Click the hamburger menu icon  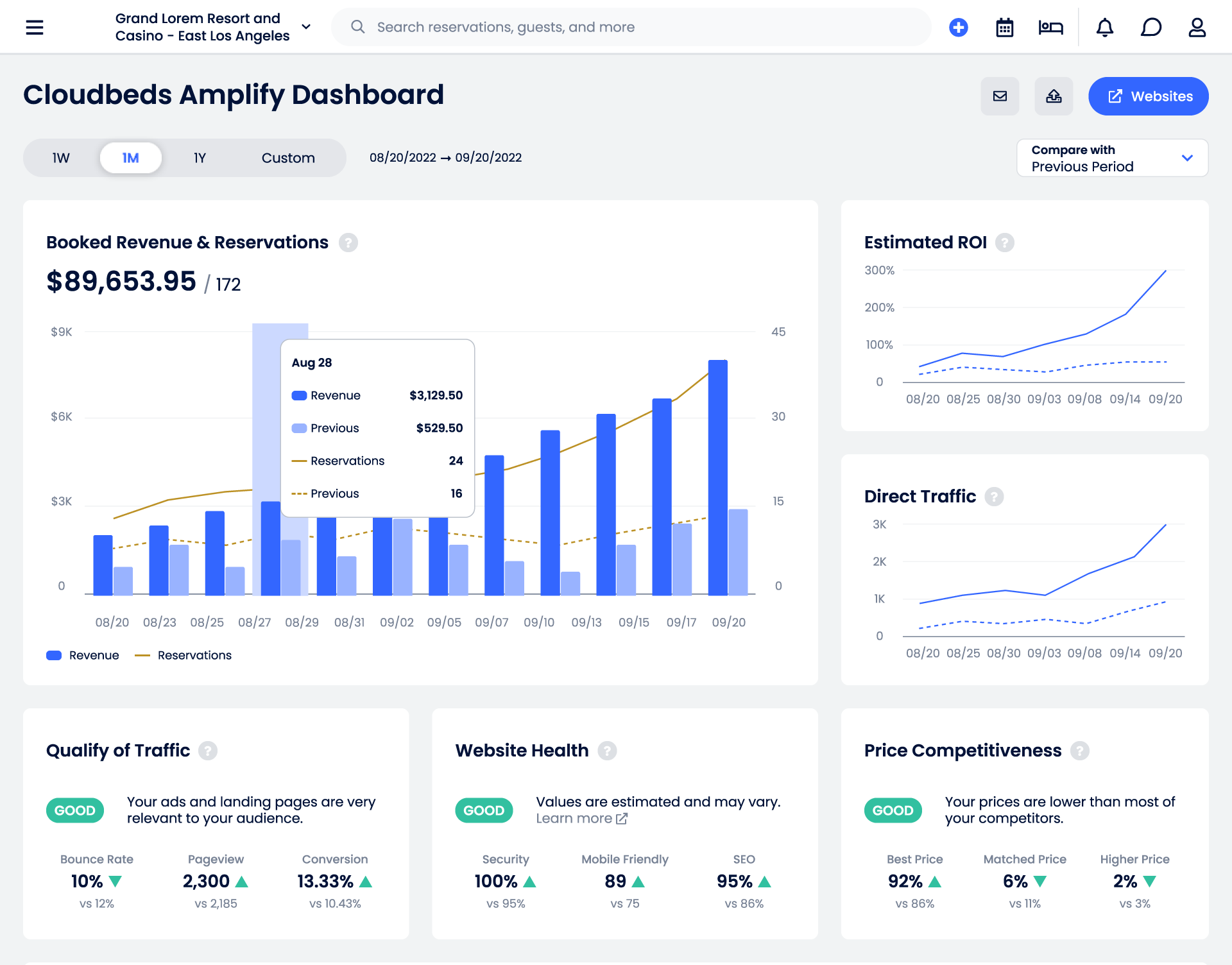click(35, 27)
